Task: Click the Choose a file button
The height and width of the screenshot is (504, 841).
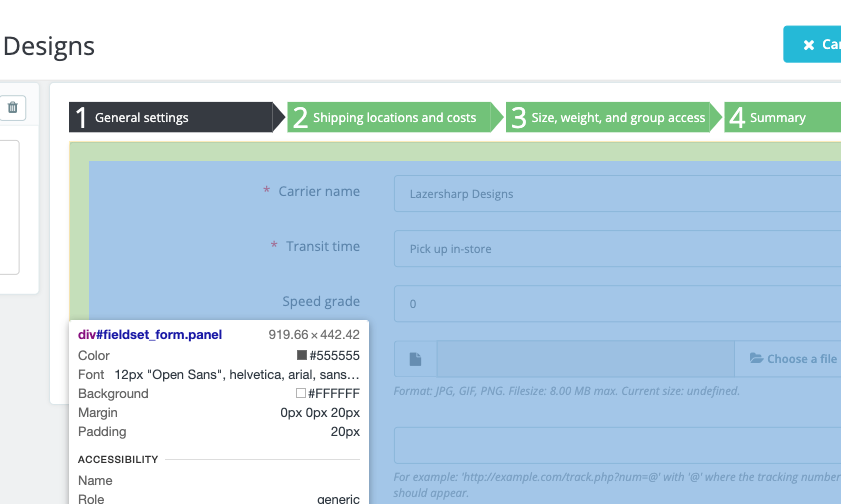Action: [787, 359]
